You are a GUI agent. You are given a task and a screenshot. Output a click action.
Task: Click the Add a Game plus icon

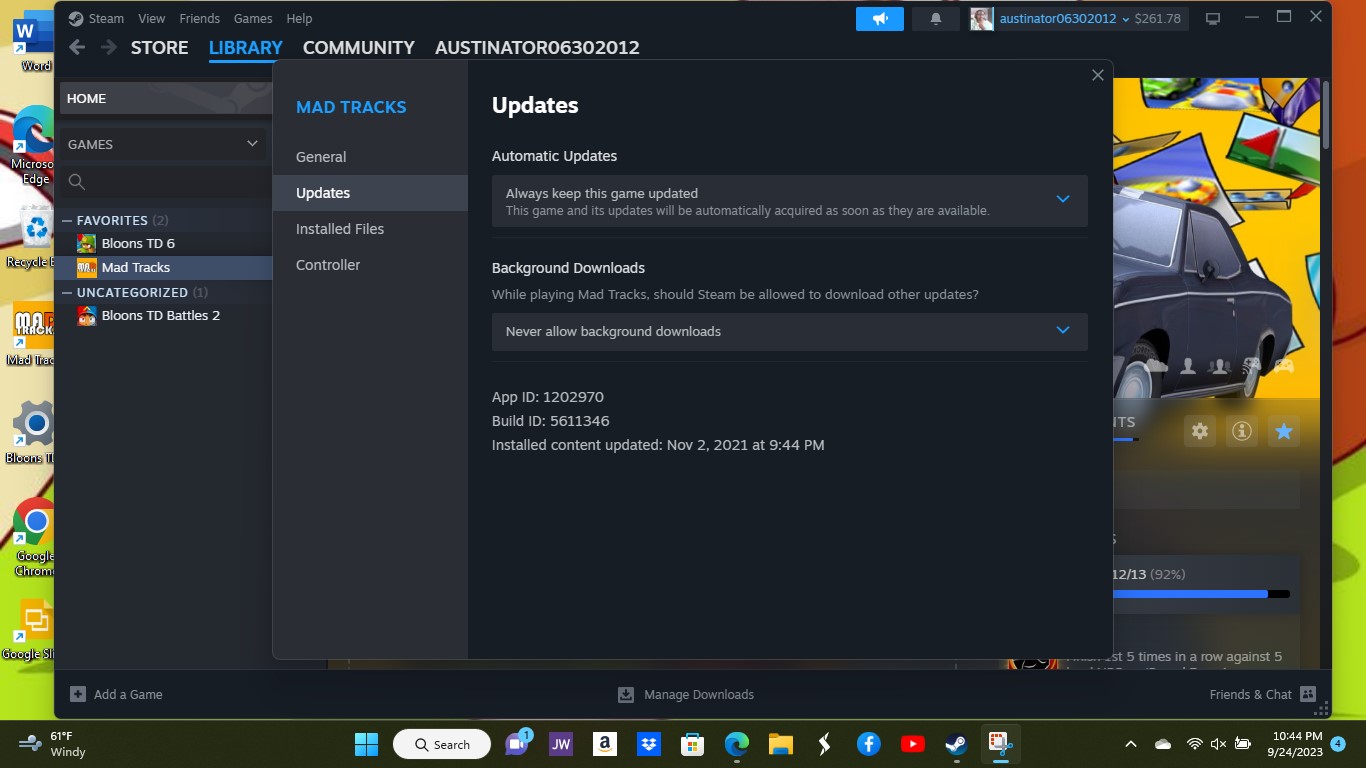78,694
